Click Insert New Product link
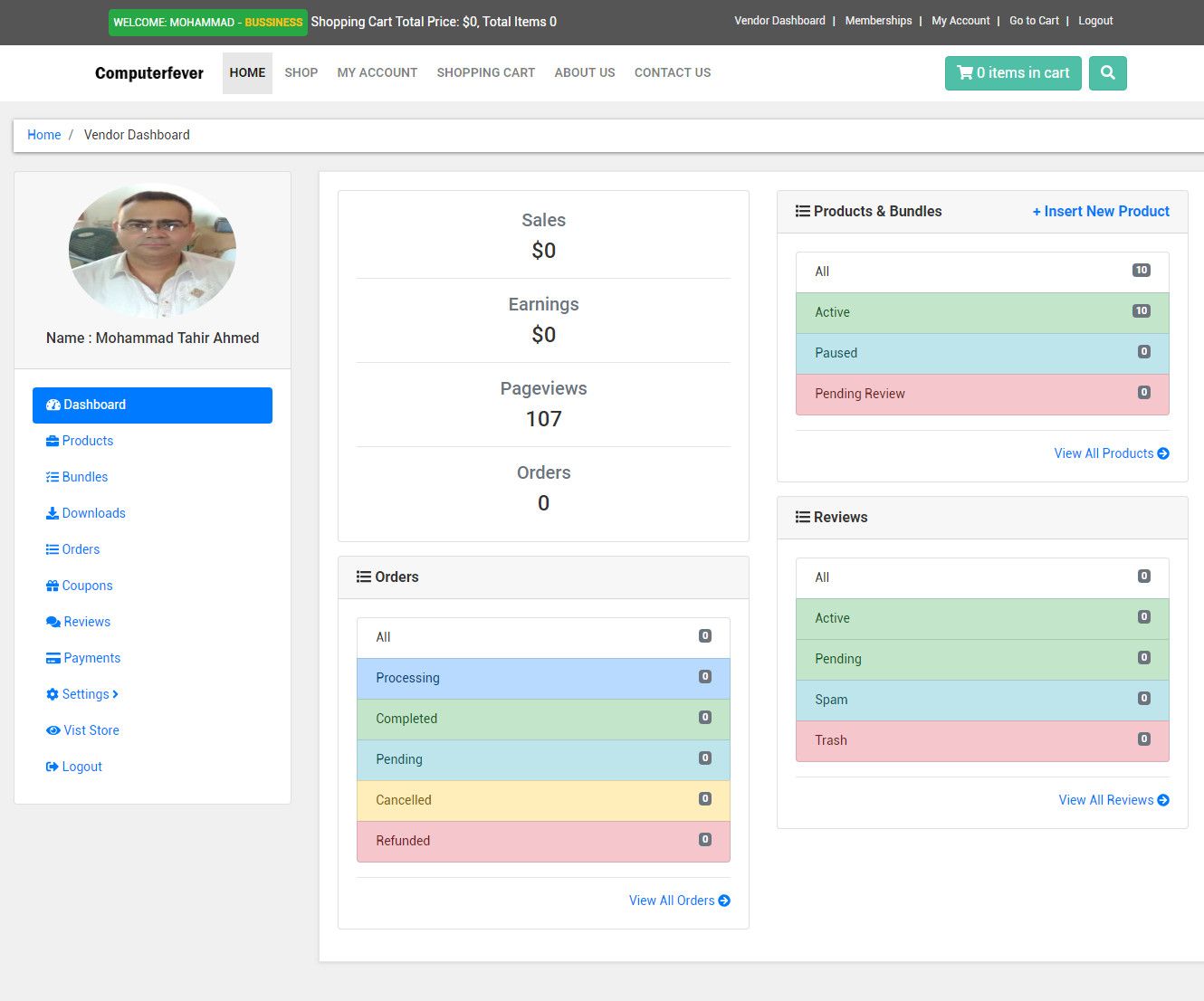 point(1100,211)
